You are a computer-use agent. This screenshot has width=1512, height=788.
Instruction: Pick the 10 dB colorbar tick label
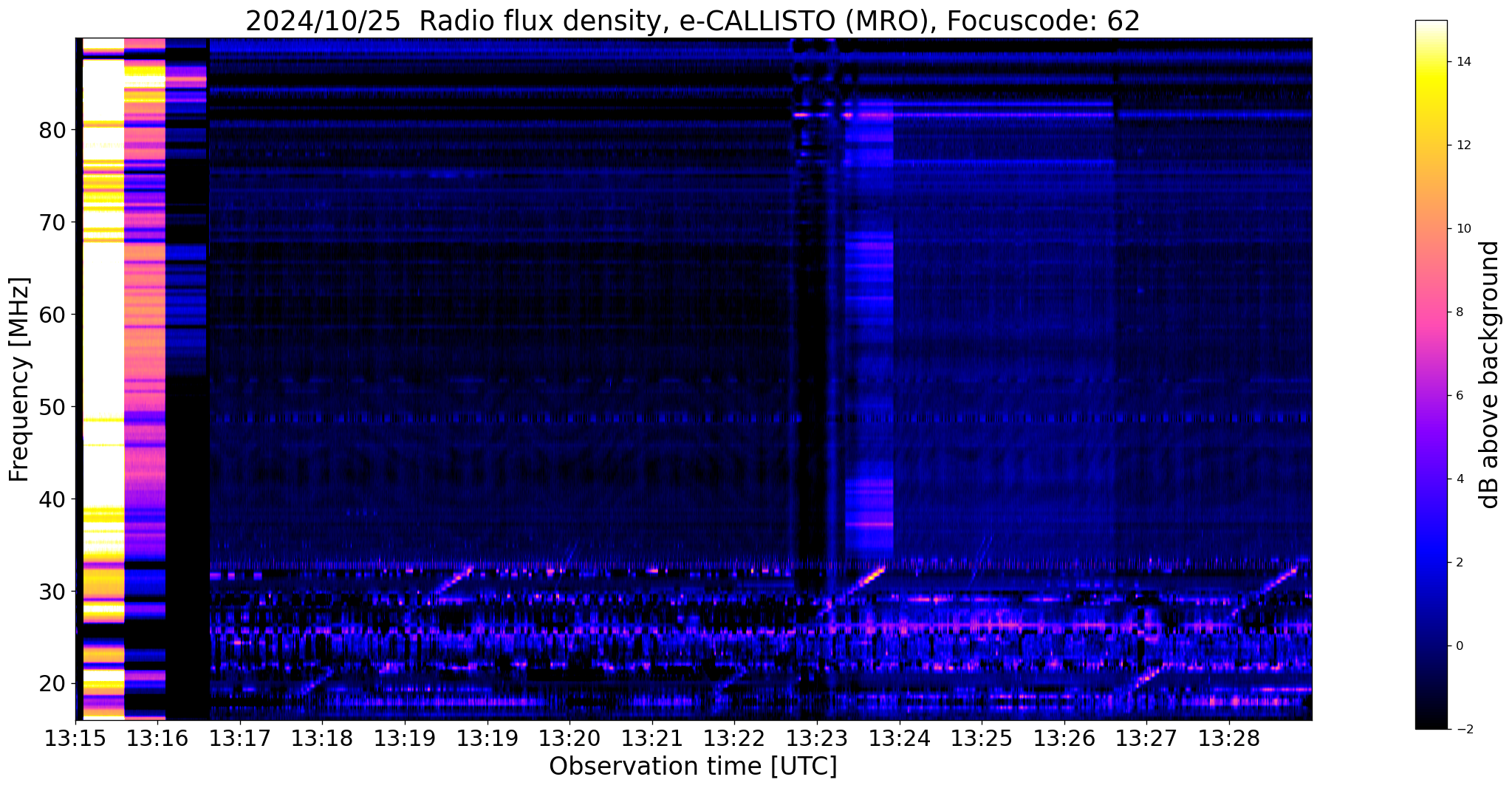[x=1463, y=229]
